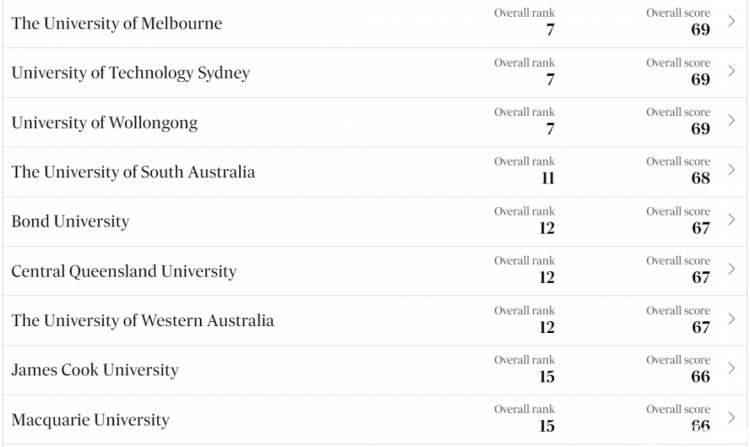Open Macquarie University listing
This screenshot has width=750, height=447.
90,420
